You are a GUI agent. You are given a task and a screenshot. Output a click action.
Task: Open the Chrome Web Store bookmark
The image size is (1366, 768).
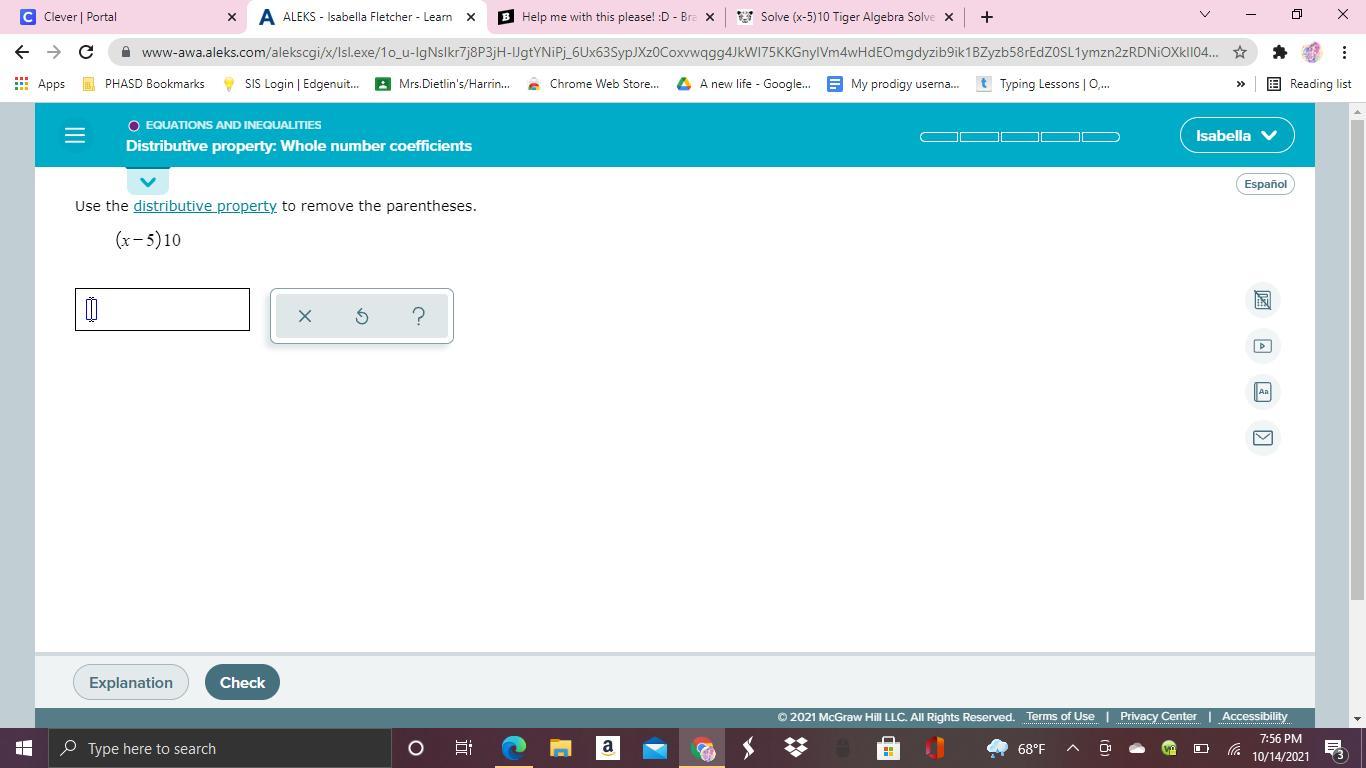click(593, 84)
